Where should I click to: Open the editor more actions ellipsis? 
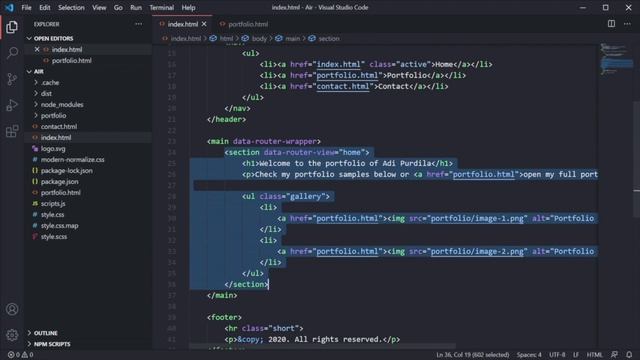pyautogui.click(x=627, y=24)
